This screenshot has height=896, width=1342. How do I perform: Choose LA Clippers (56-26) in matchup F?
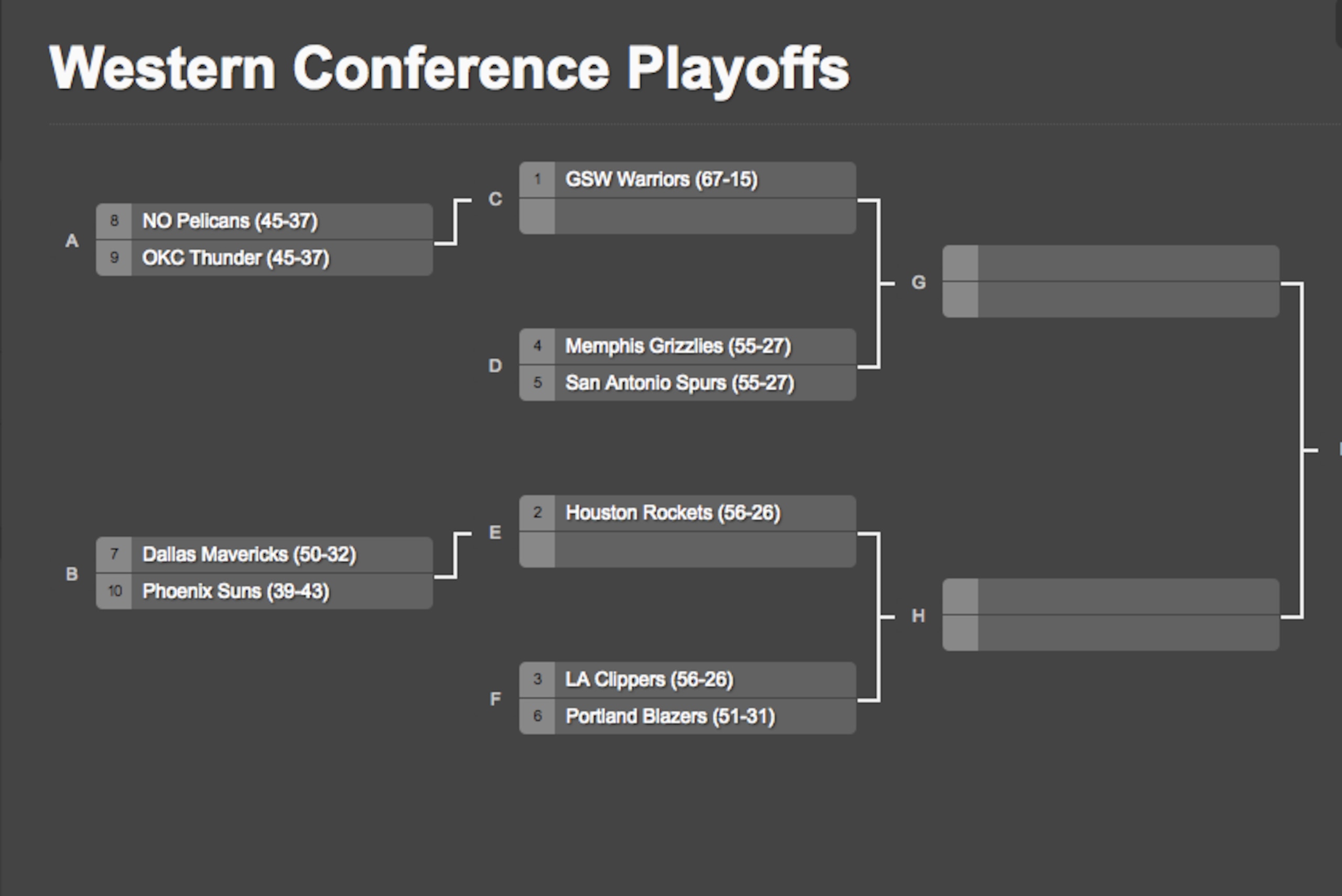click(x=688, y=680)
